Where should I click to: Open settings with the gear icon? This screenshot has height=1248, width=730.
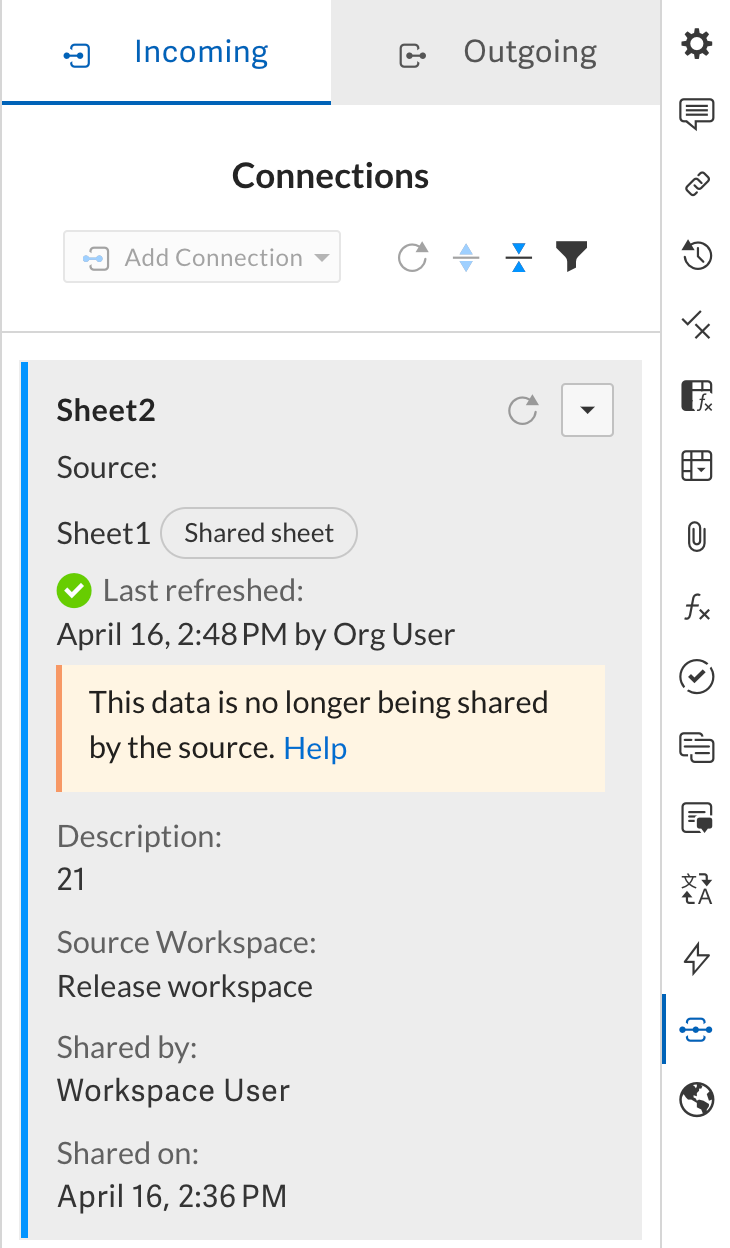tap(696, 44)
